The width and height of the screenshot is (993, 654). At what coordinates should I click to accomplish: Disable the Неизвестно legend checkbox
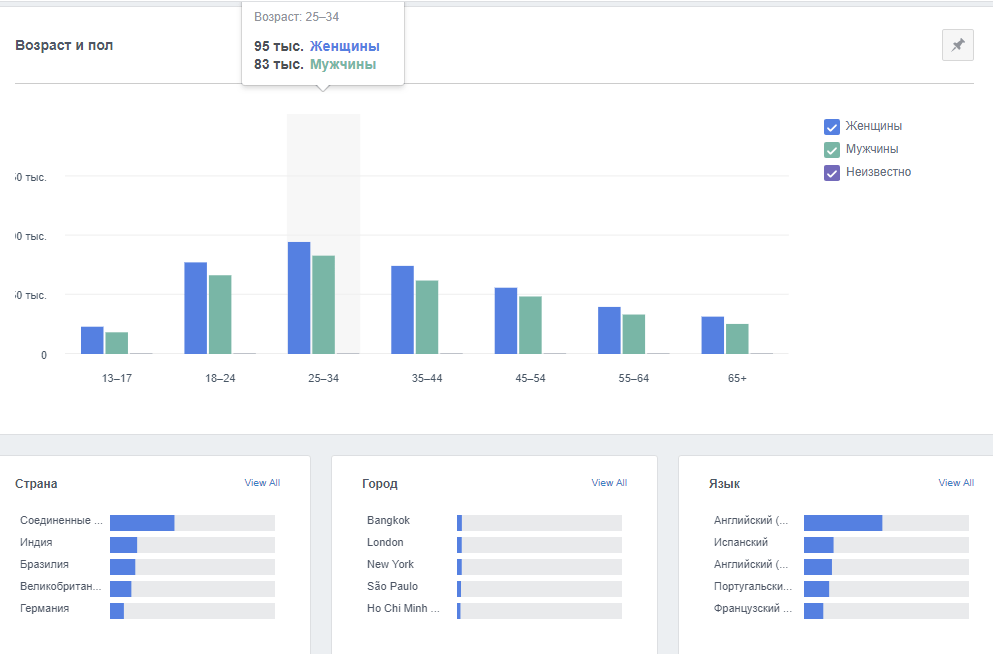[x=831, y=173]
